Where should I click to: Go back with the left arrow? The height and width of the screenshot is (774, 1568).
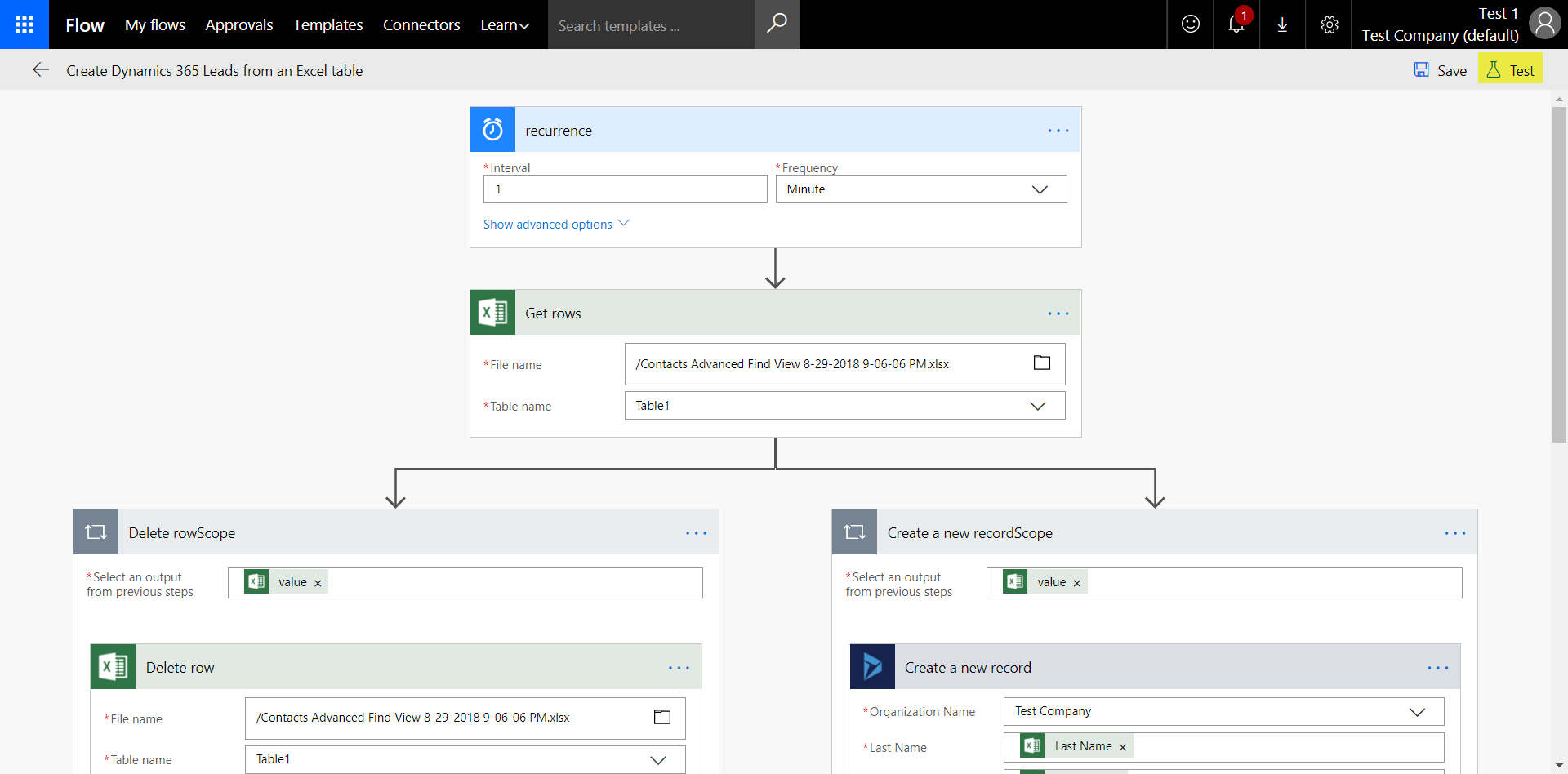pos(41,70)
